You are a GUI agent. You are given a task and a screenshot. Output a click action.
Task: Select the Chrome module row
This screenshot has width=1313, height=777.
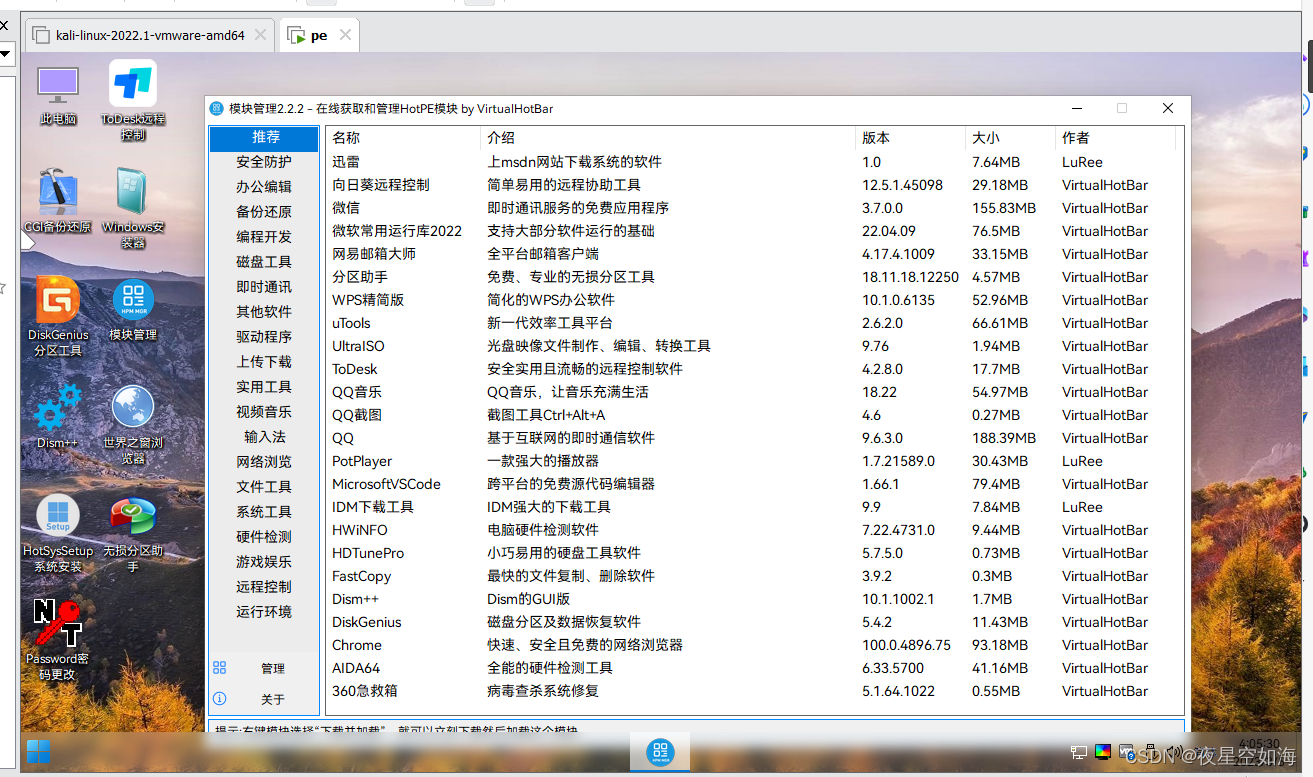click(752, 645)
